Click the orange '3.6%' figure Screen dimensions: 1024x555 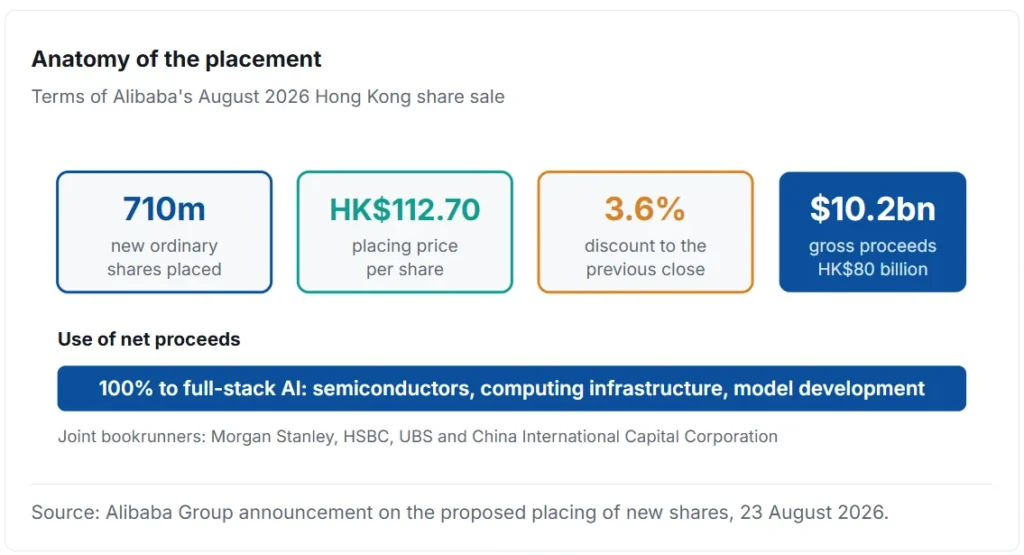pos(645,210)
